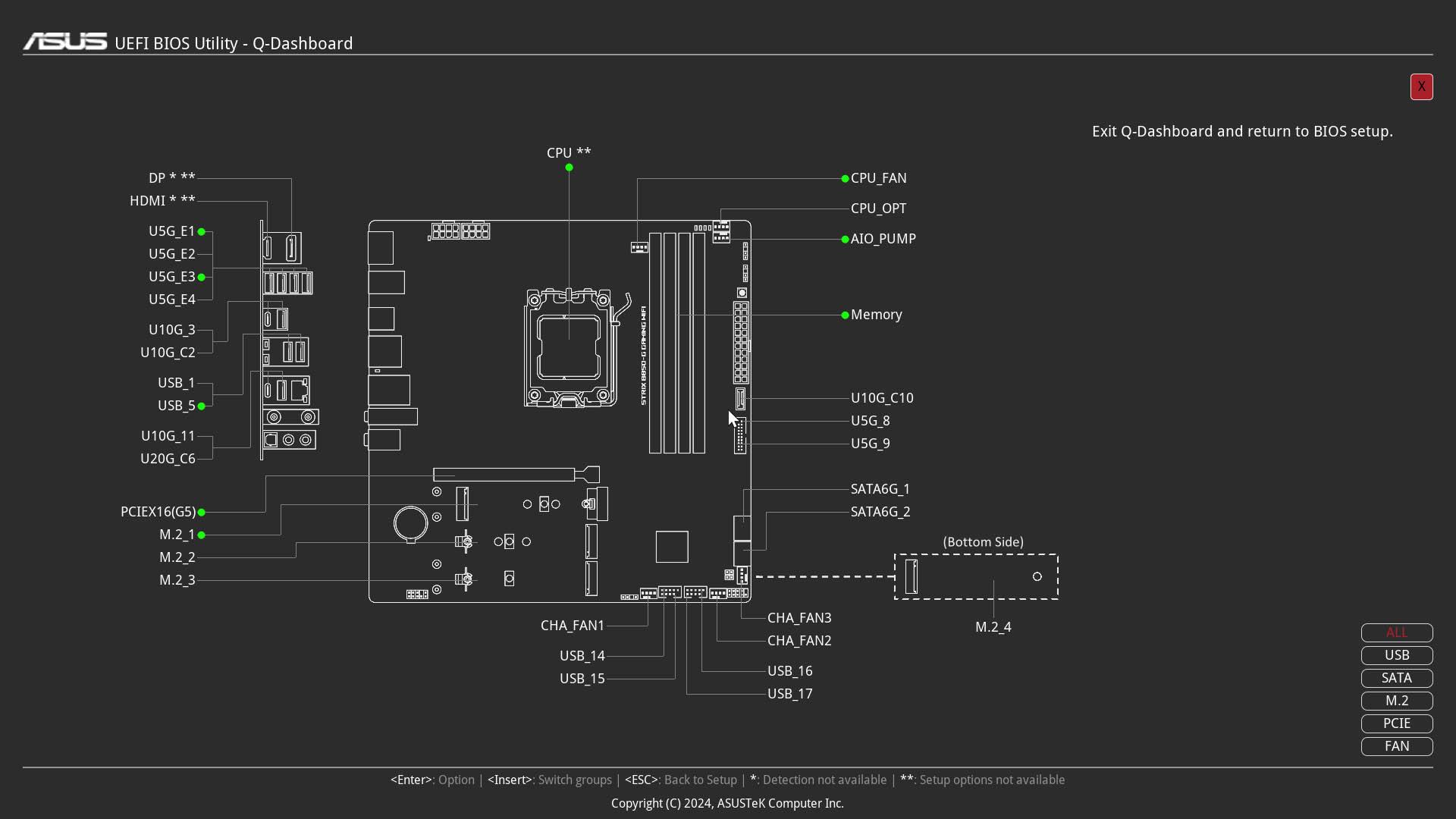
Task: Click the ASUS logo in the header
Action: coord(65,42)
